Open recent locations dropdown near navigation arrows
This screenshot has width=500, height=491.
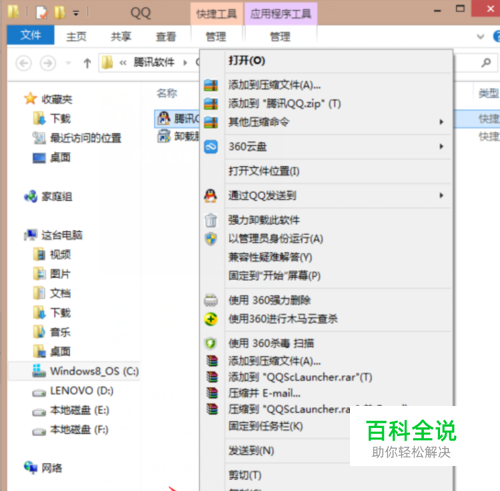tap(68, 63)
